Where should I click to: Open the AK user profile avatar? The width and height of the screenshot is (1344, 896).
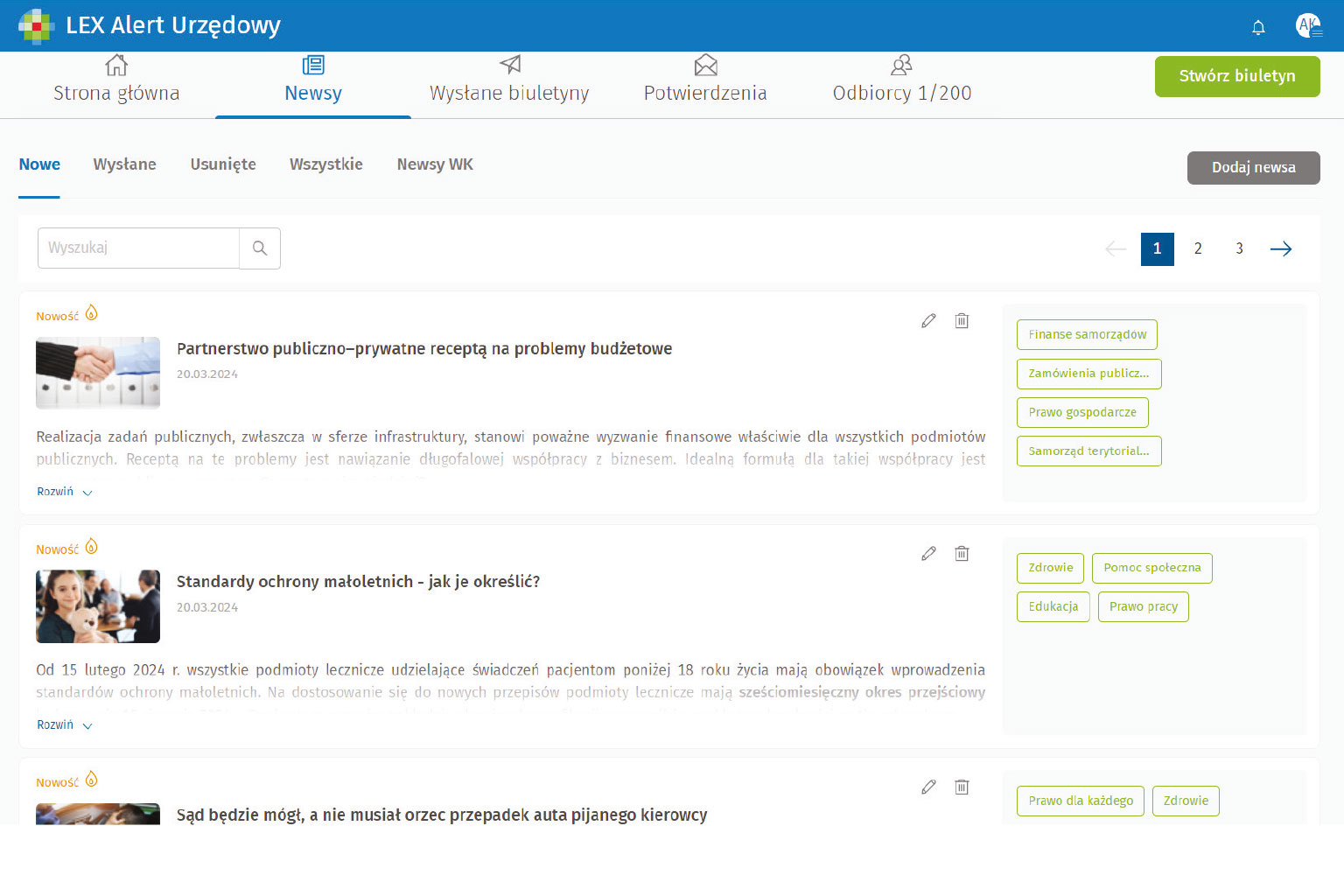pos(1308,25)
